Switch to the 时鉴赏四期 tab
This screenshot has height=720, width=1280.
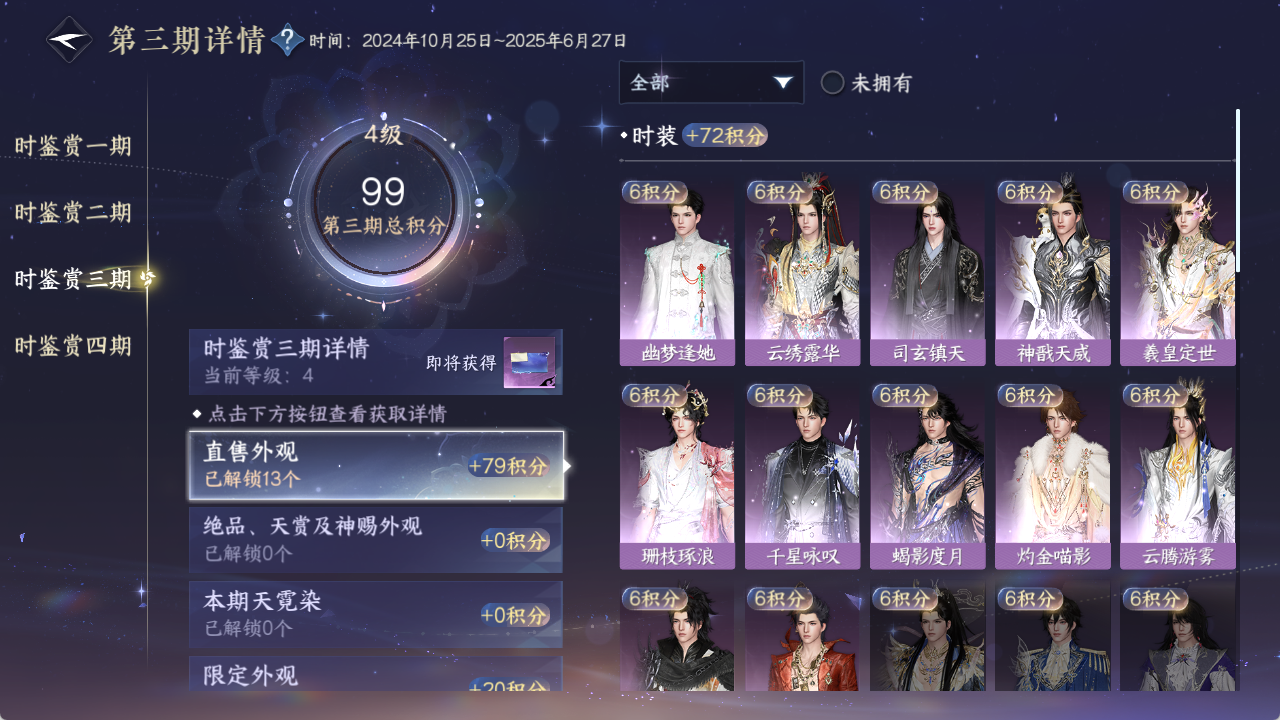pos(73,346)
